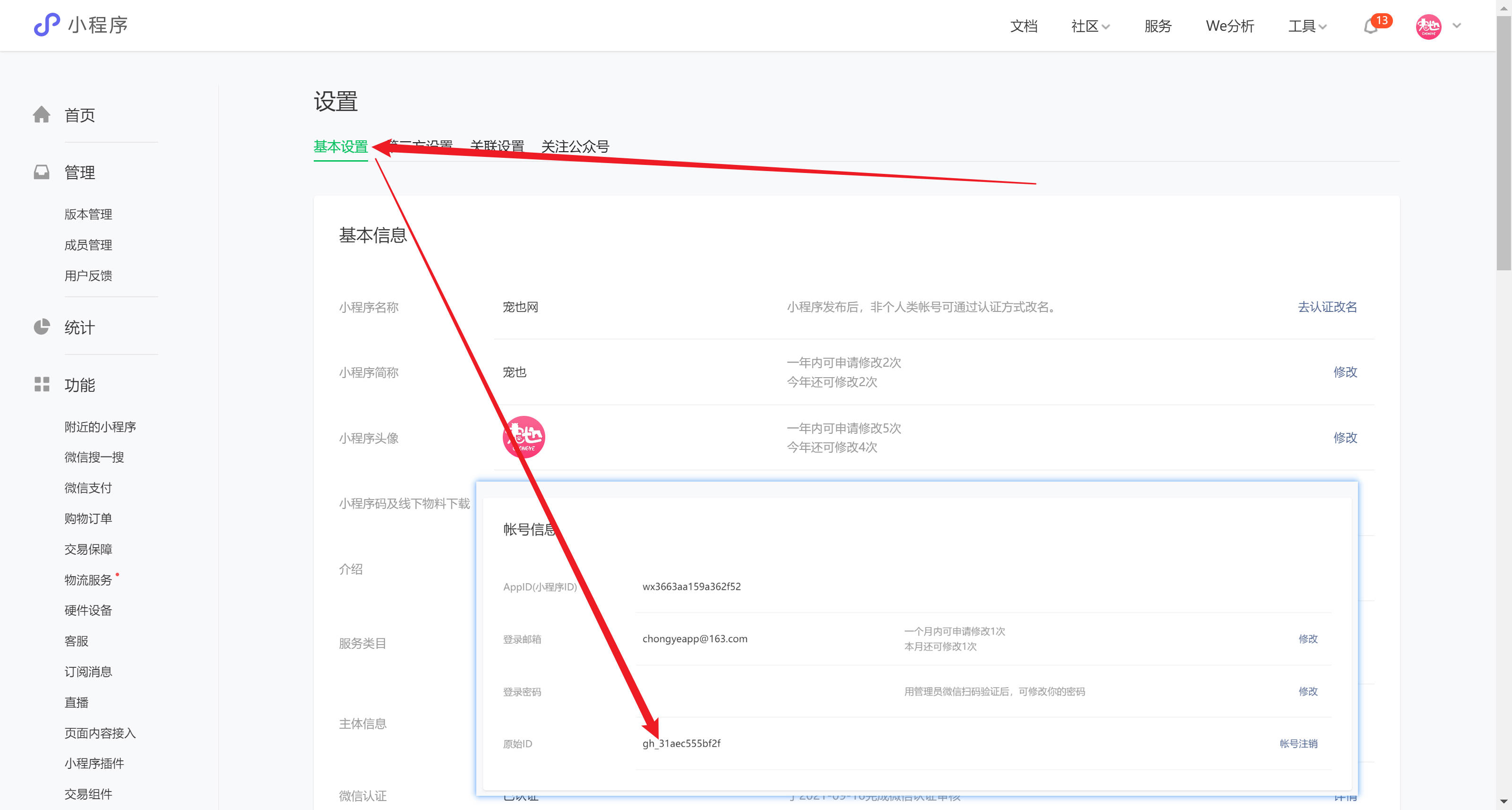Click 修改 for 登录密码
1512x810 pixels.
(1308, 691)
